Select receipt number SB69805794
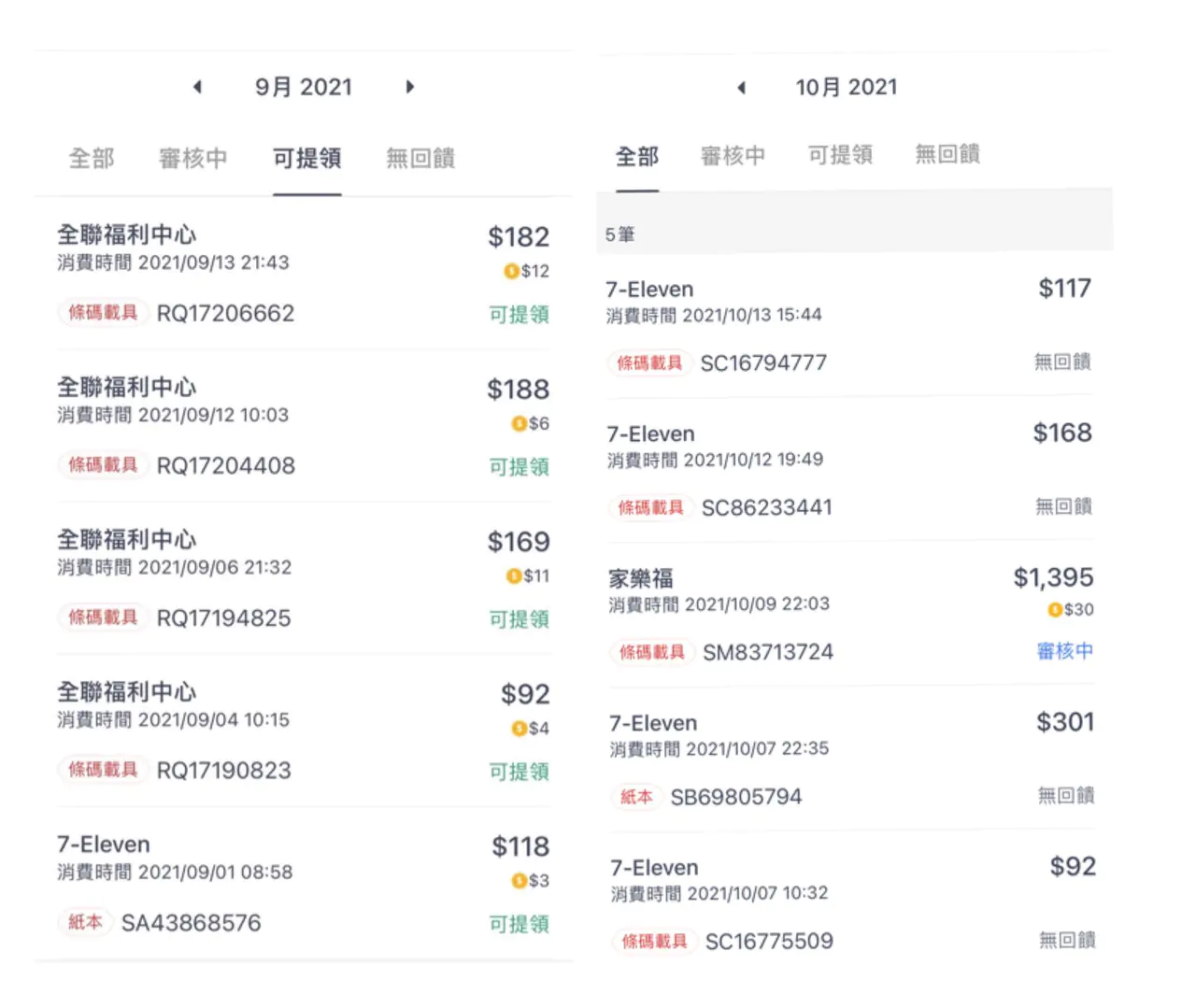The width and height of the screenshot is (1196, 1008). [x=736, y=797]
